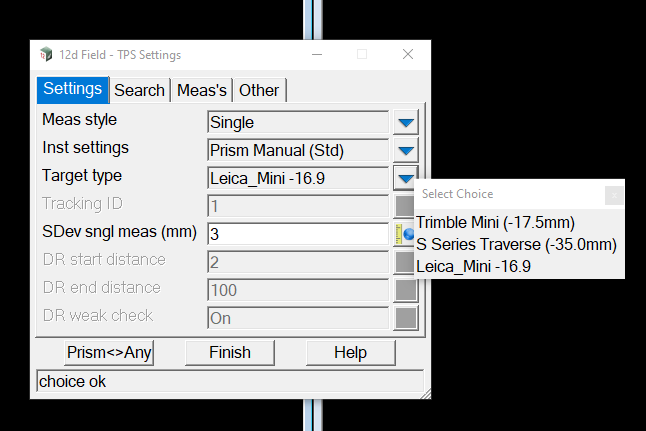Click the Inst settings Prism Manual field
Image resolution: width=646 pixels, height=431 pixels.
coord(297,151)
